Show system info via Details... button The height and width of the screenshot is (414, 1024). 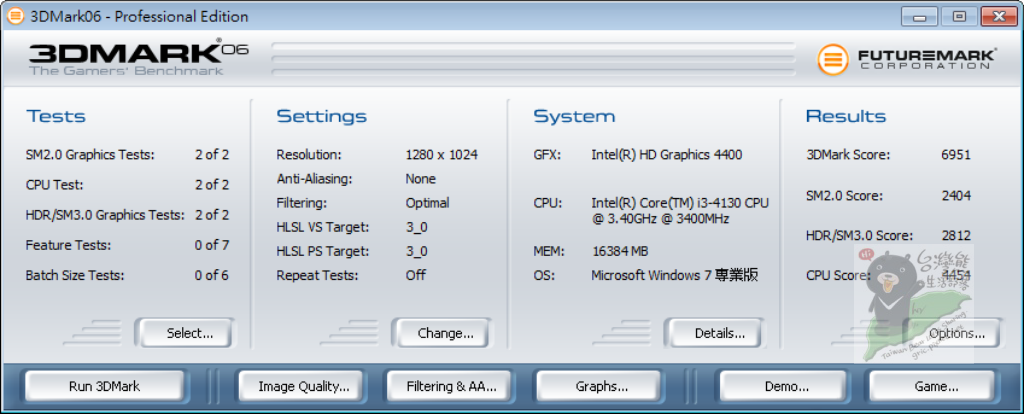pos(716,333)
